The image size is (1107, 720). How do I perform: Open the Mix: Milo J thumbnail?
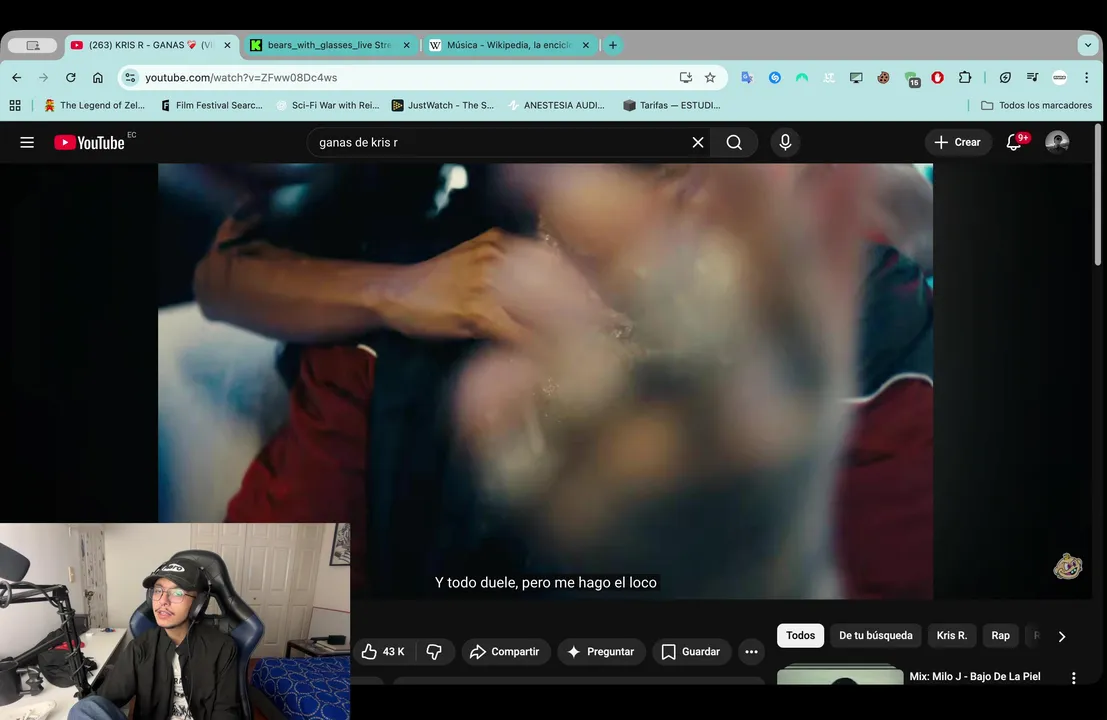pos(840,676)
